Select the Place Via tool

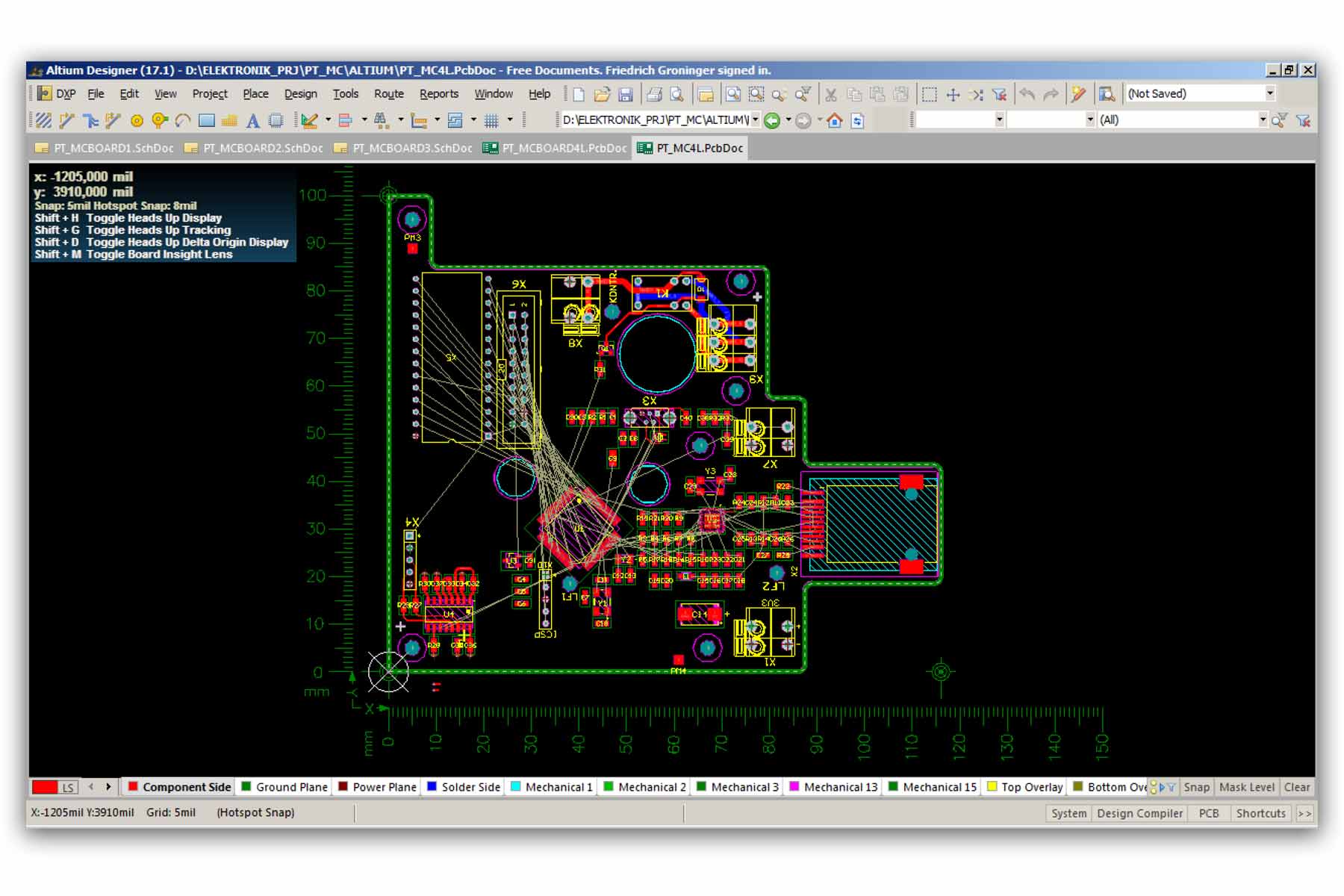[x=159, y=120]
